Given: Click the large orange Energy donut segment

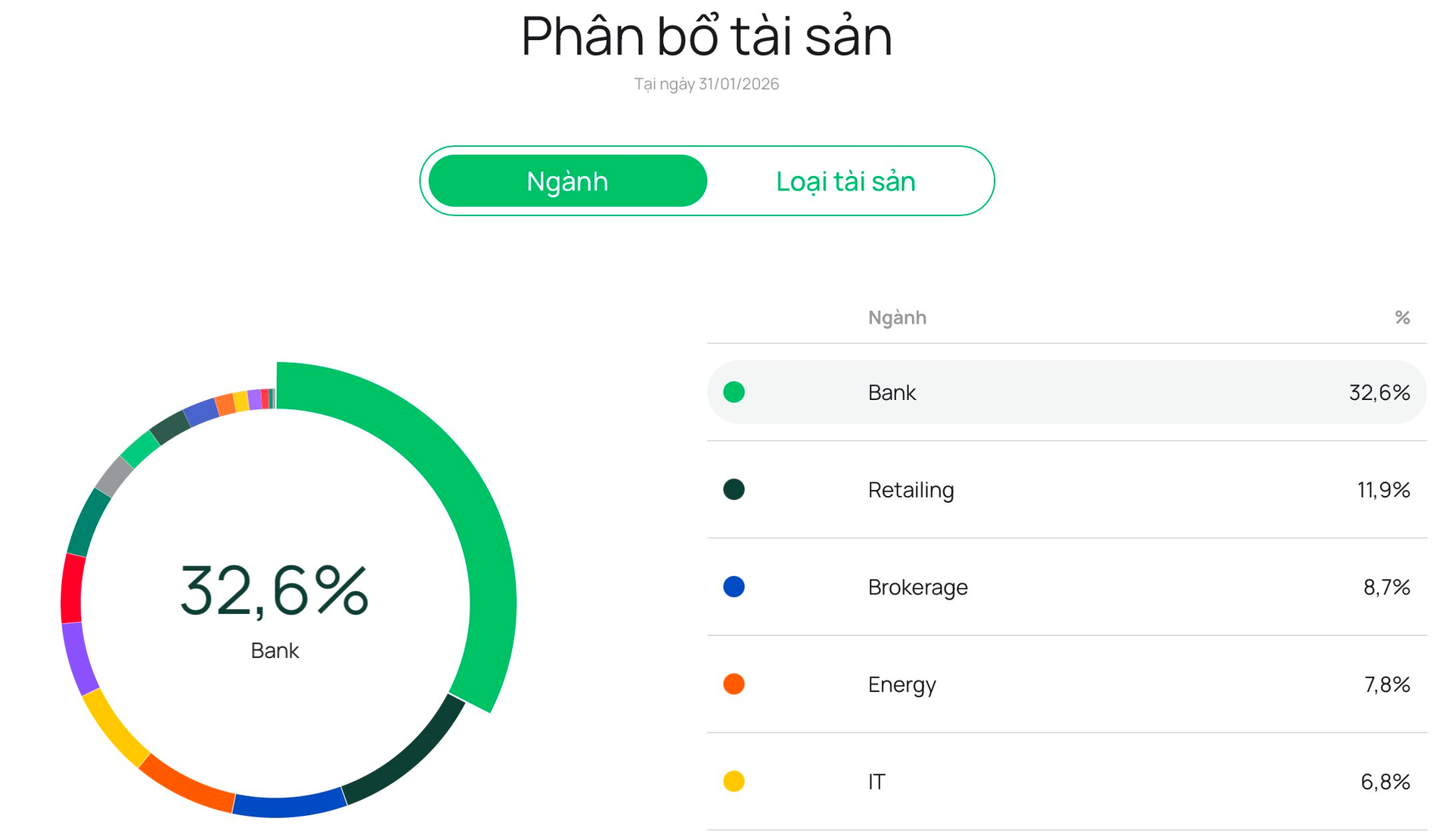Looking at the screenshot, I should point(185,783).
